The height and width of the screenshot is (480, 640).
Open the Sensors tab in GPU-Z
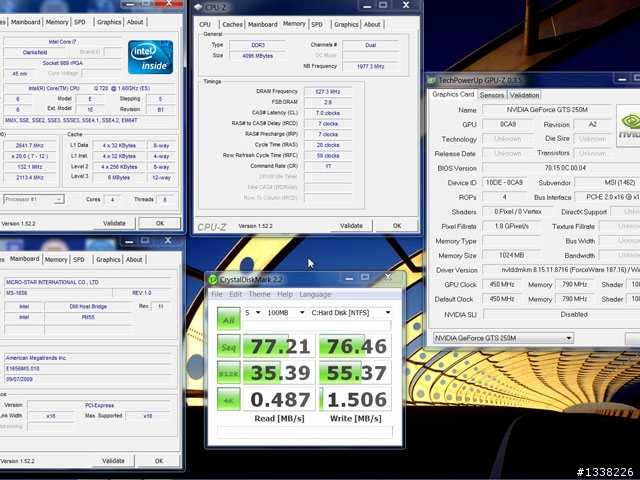(491, 95)
